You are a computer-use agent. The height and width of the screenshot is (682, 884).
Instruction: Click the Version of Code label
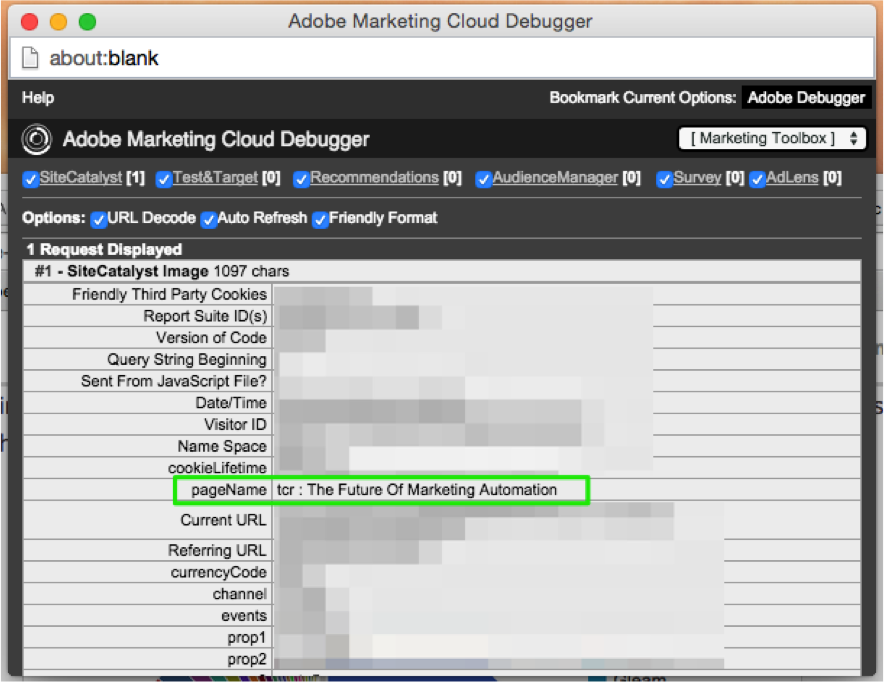211,338
